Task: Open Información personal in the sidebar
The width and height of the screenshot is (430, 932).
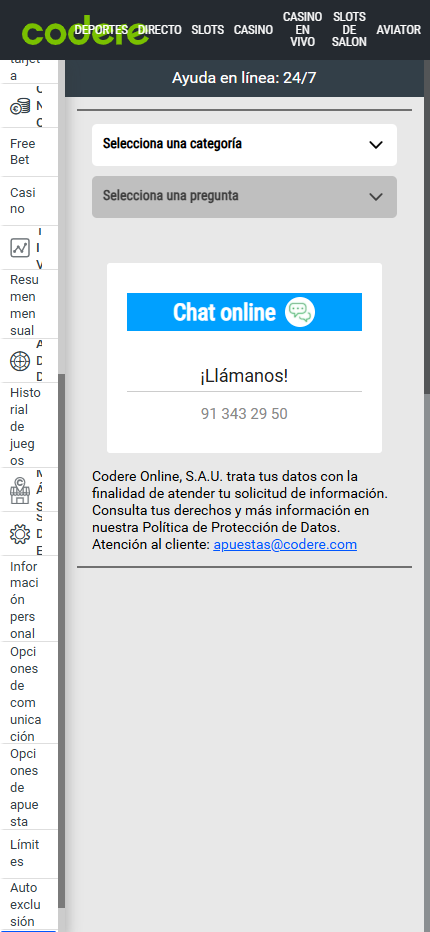Action: point(29,600)
